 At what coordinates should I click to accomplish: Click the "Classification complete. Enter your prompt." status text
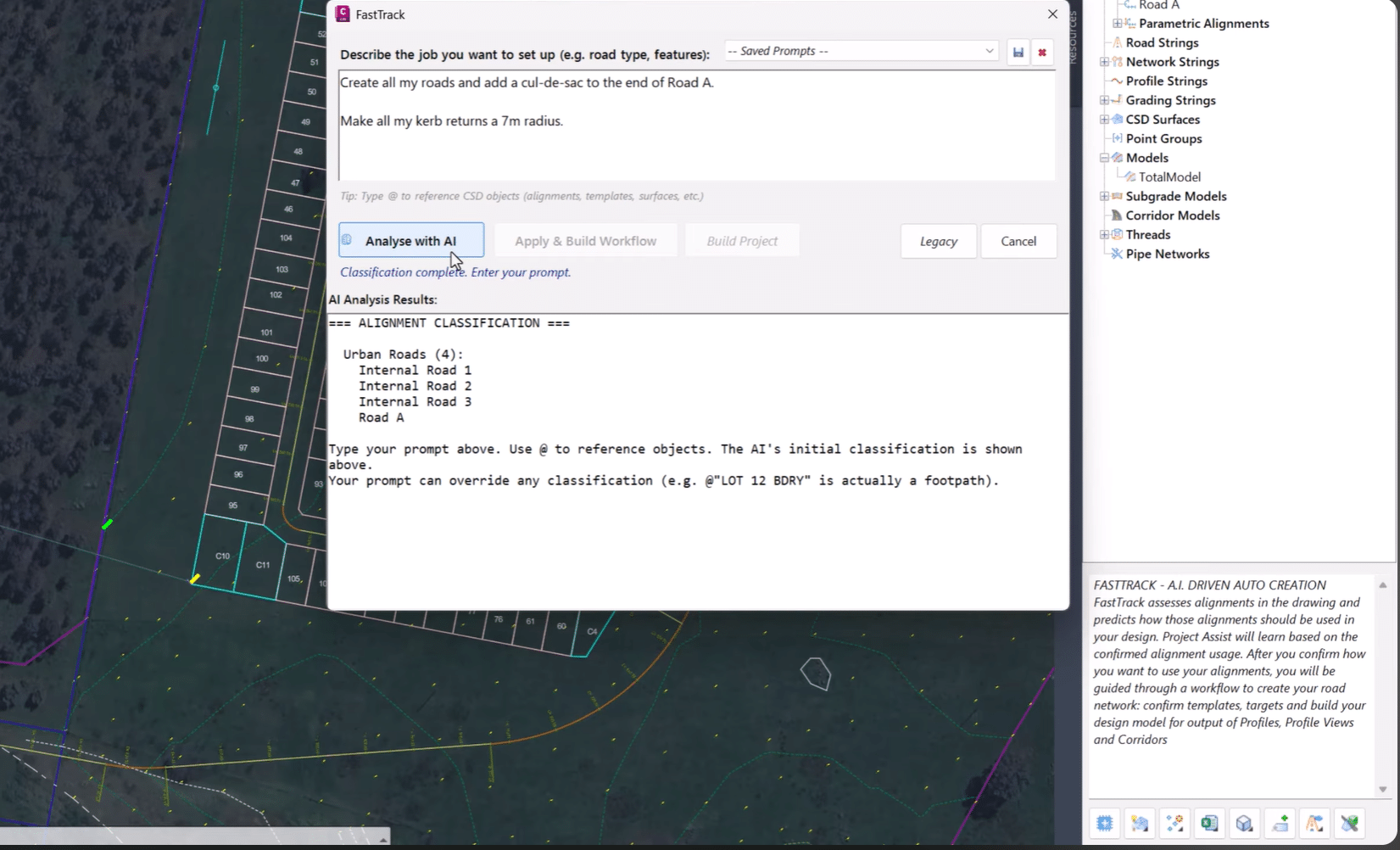coord(455,272)
